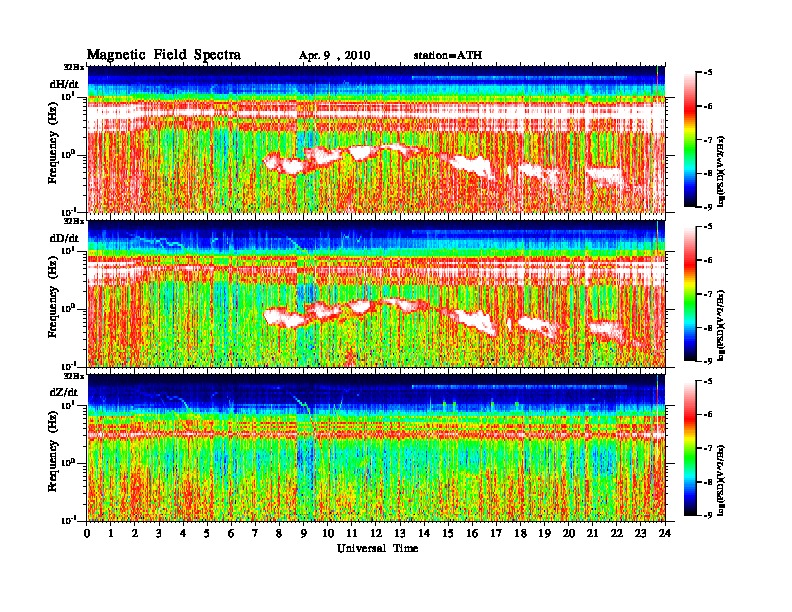Click the "32Hz" label atop the dZ/dt panel
Image resolution: width=792 pixels, height=612 pixels.
pyautogui.click(x=74, y=376)
